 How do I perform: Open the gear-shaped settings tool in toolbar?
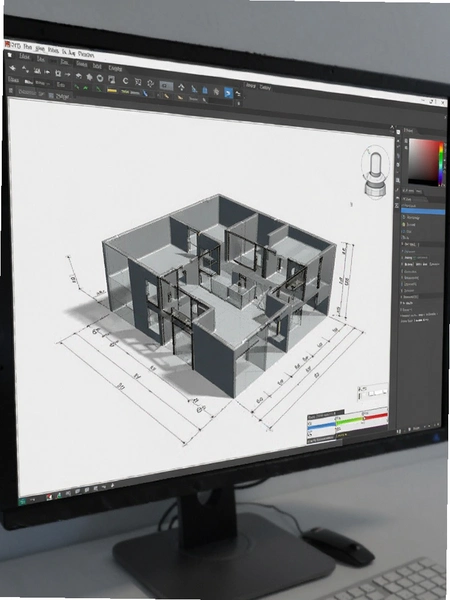coord(150,83)
